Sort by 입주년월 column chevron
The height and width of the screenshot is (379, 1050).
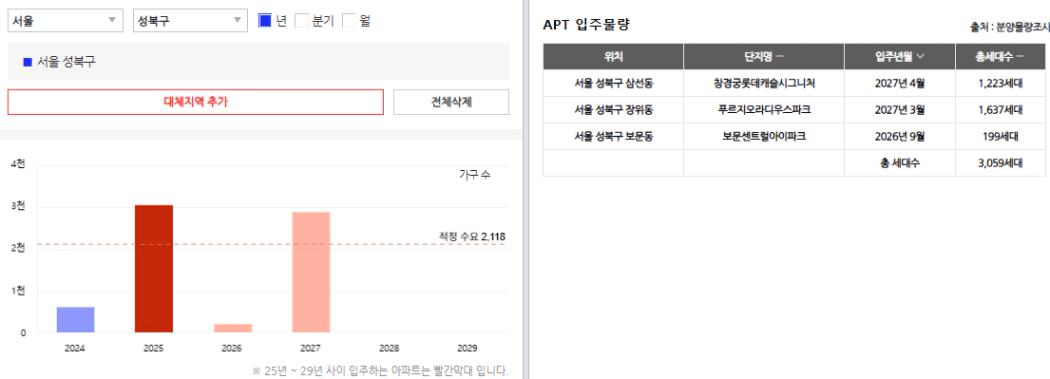click(x=921, y=57)
